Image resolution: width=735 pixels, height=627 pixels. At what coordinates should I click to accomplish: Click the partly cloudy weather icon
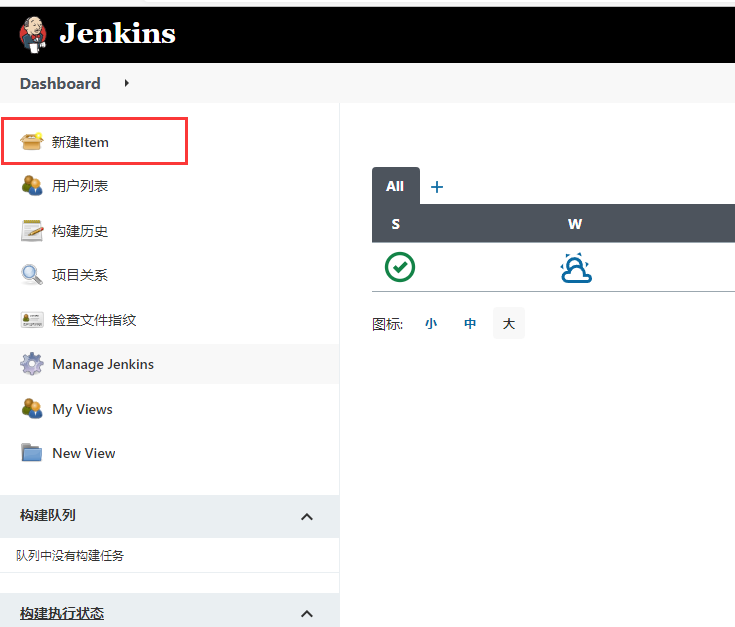[x=576, y=268]
